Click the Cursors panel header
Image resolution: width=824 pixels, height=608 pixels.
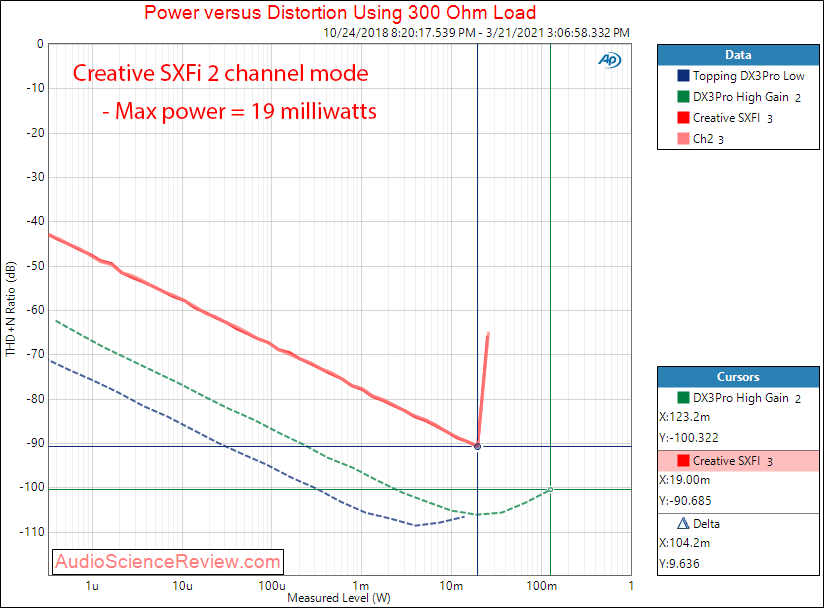pos(738,377)
